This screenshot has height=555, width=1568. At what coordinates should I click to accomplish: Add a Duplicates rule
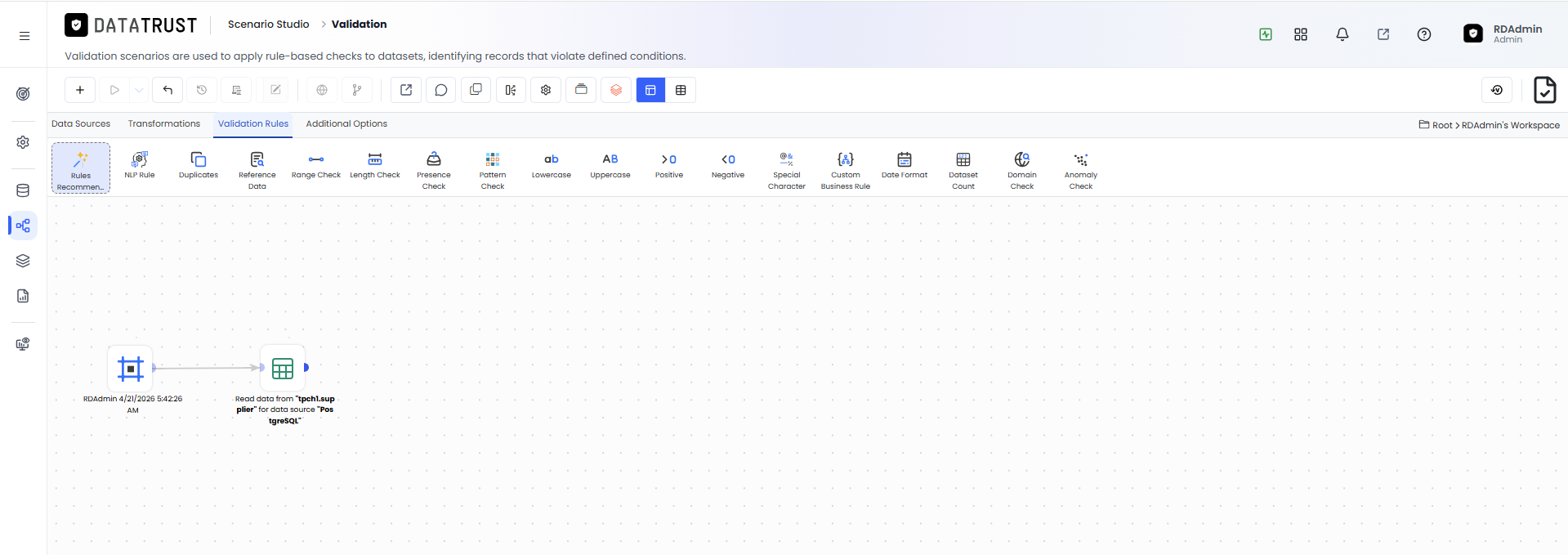(x=199, y=164)
